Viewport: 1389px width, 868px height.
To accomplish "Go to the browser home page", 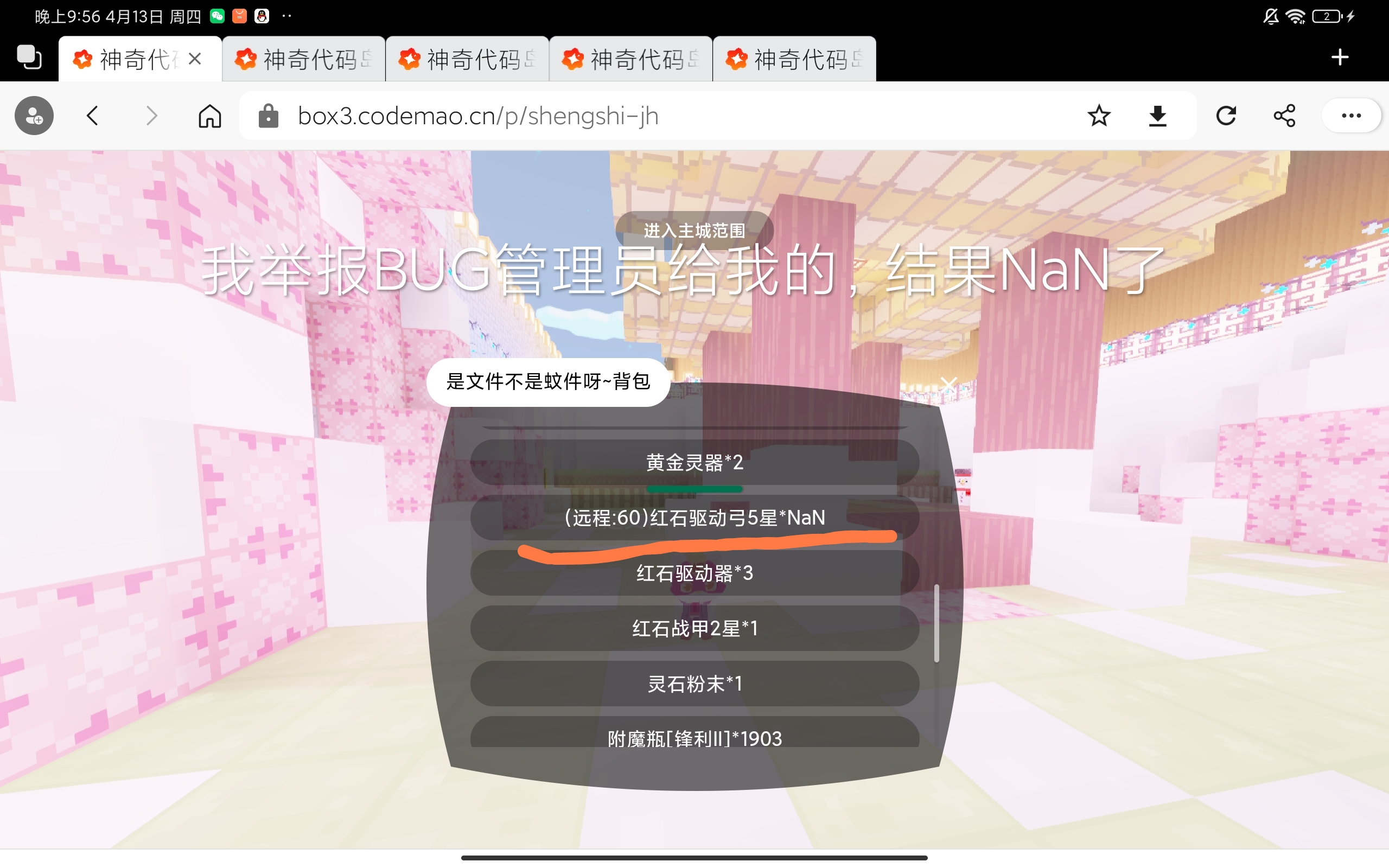I will click(209, 116).
